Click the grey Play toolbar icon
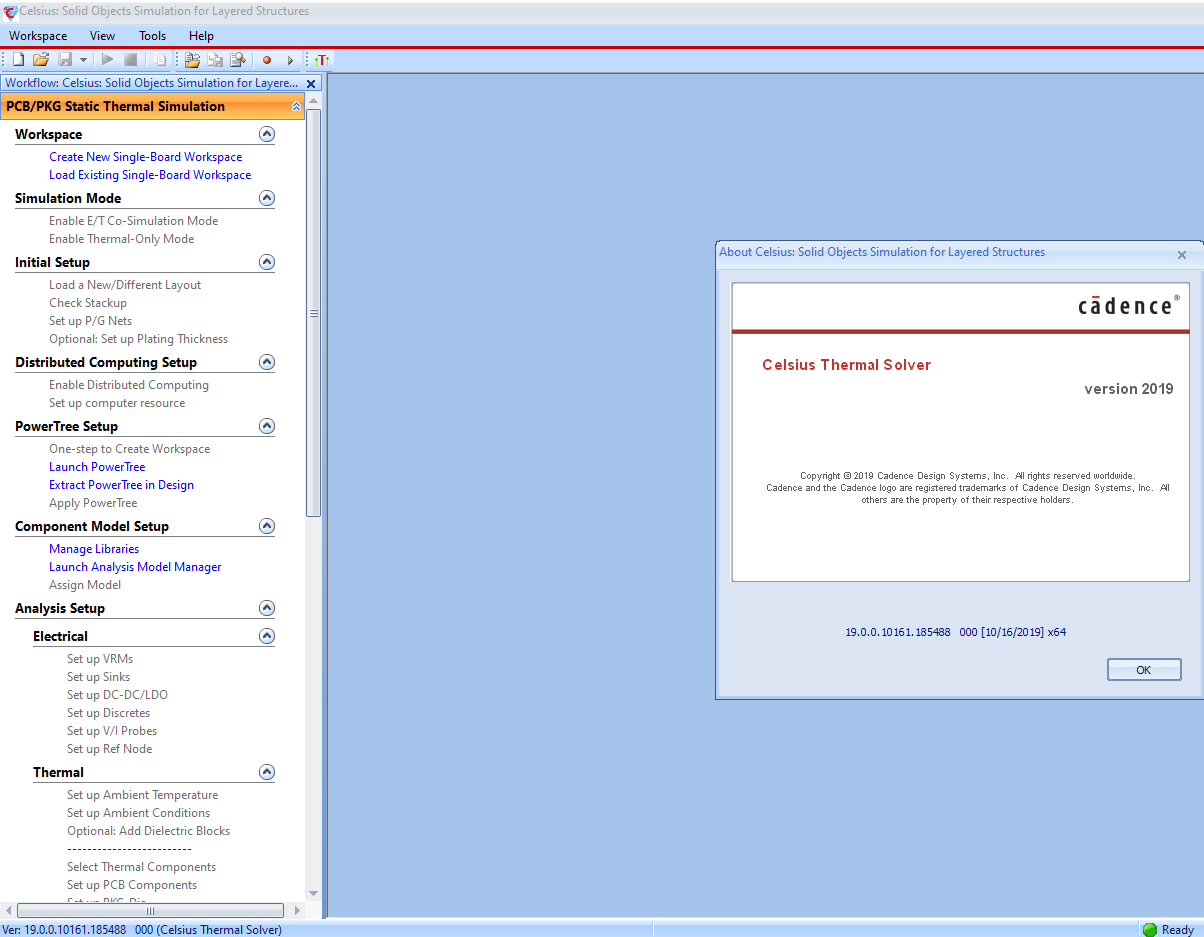Viewport: 1204px width, 937px height. point(108,60)
